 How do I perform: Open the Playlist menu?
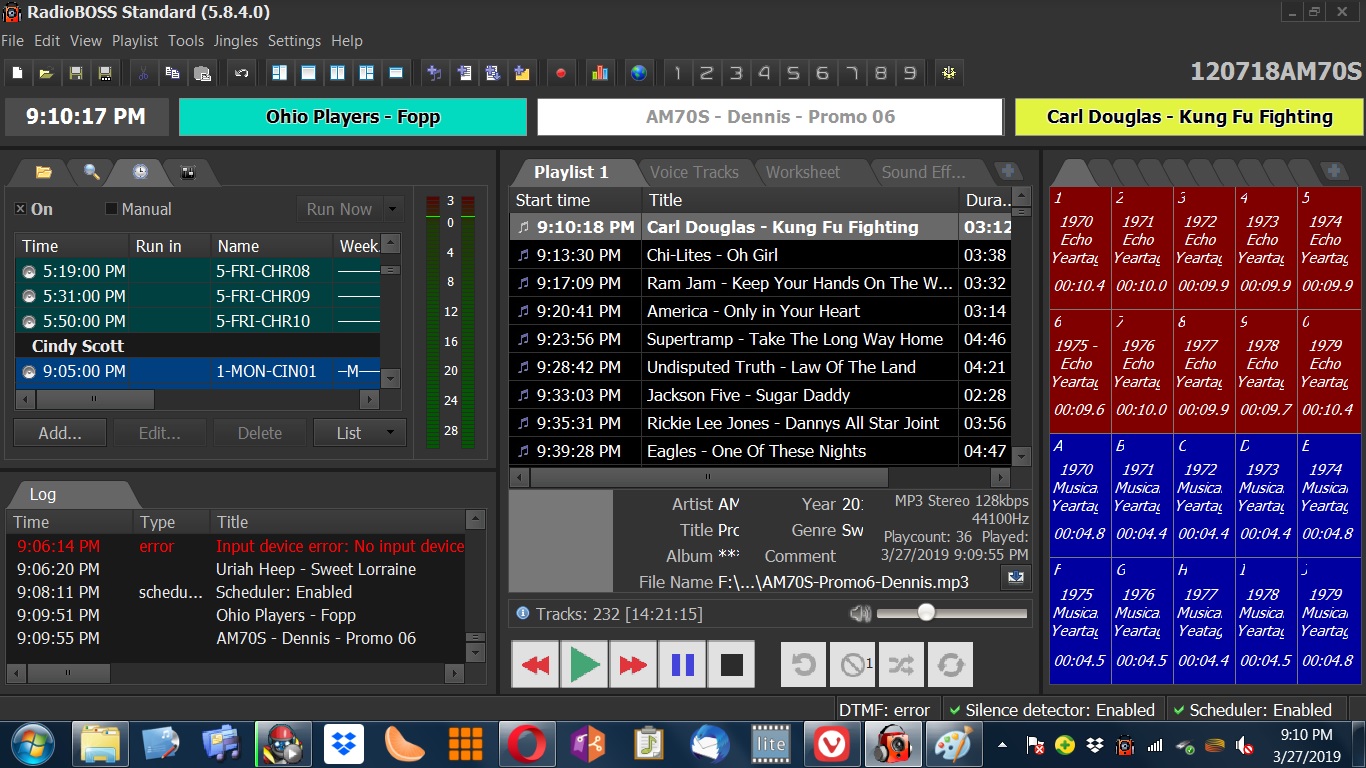click(135, 41)
